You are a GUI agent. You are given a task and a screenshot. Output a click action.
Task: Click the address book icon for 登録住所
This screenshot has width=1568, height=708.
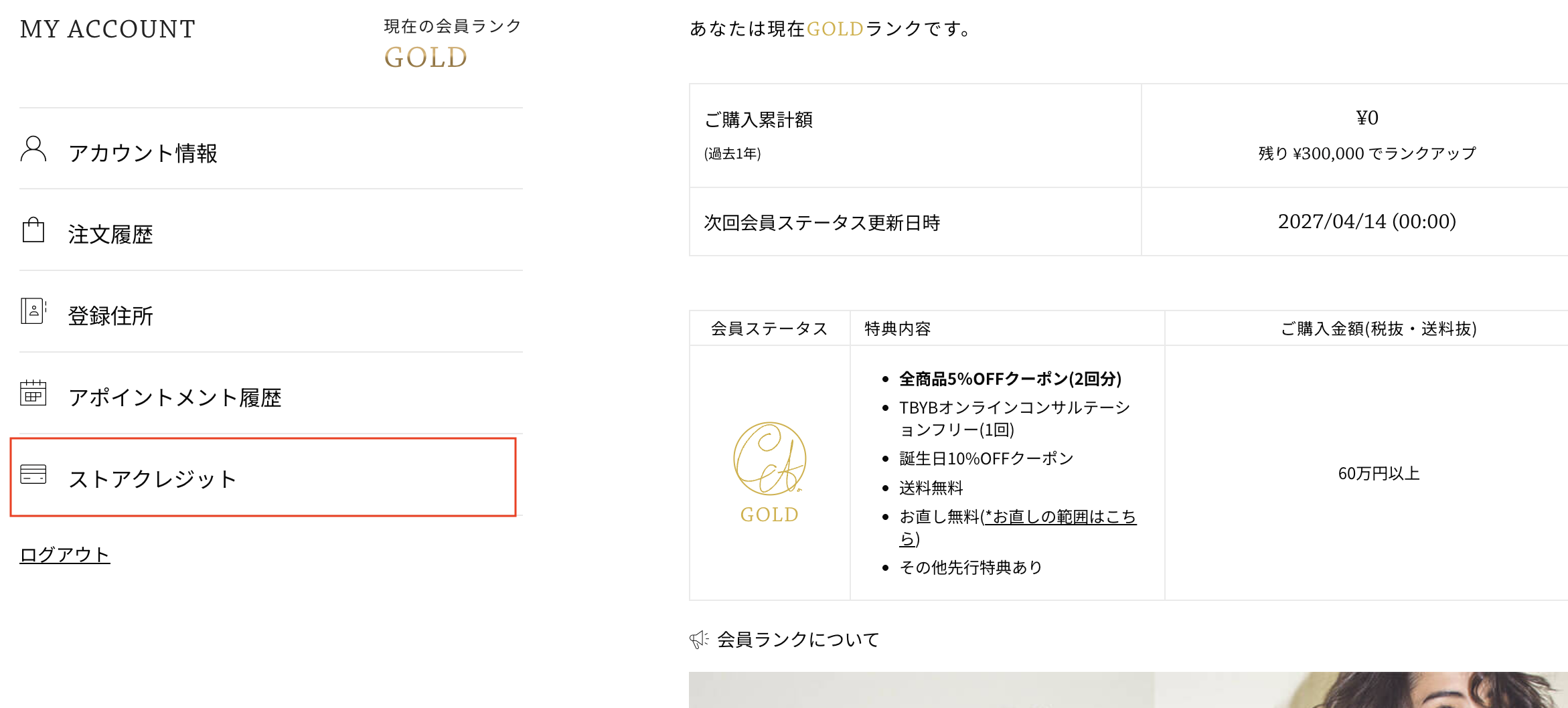tap(33, 311)
